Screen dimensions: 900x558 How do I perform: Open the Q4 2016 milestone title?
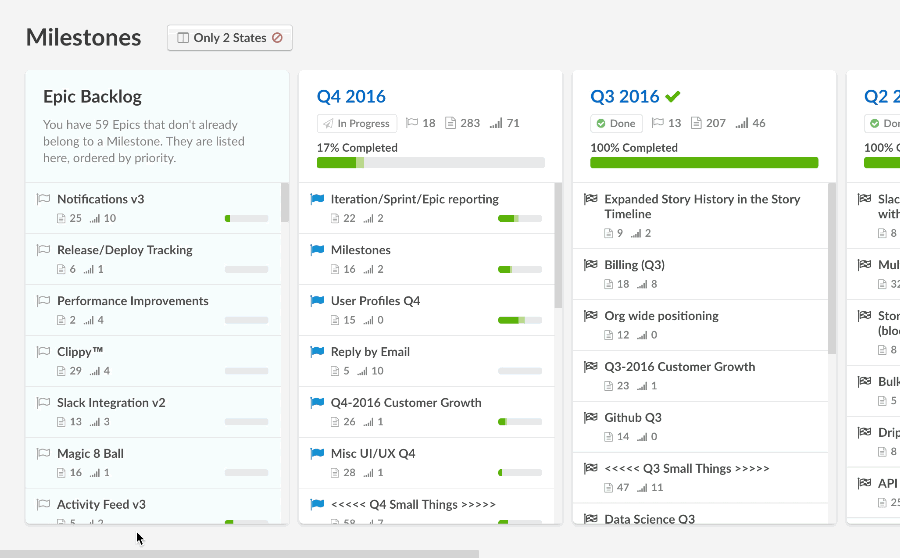click(351, 97)
